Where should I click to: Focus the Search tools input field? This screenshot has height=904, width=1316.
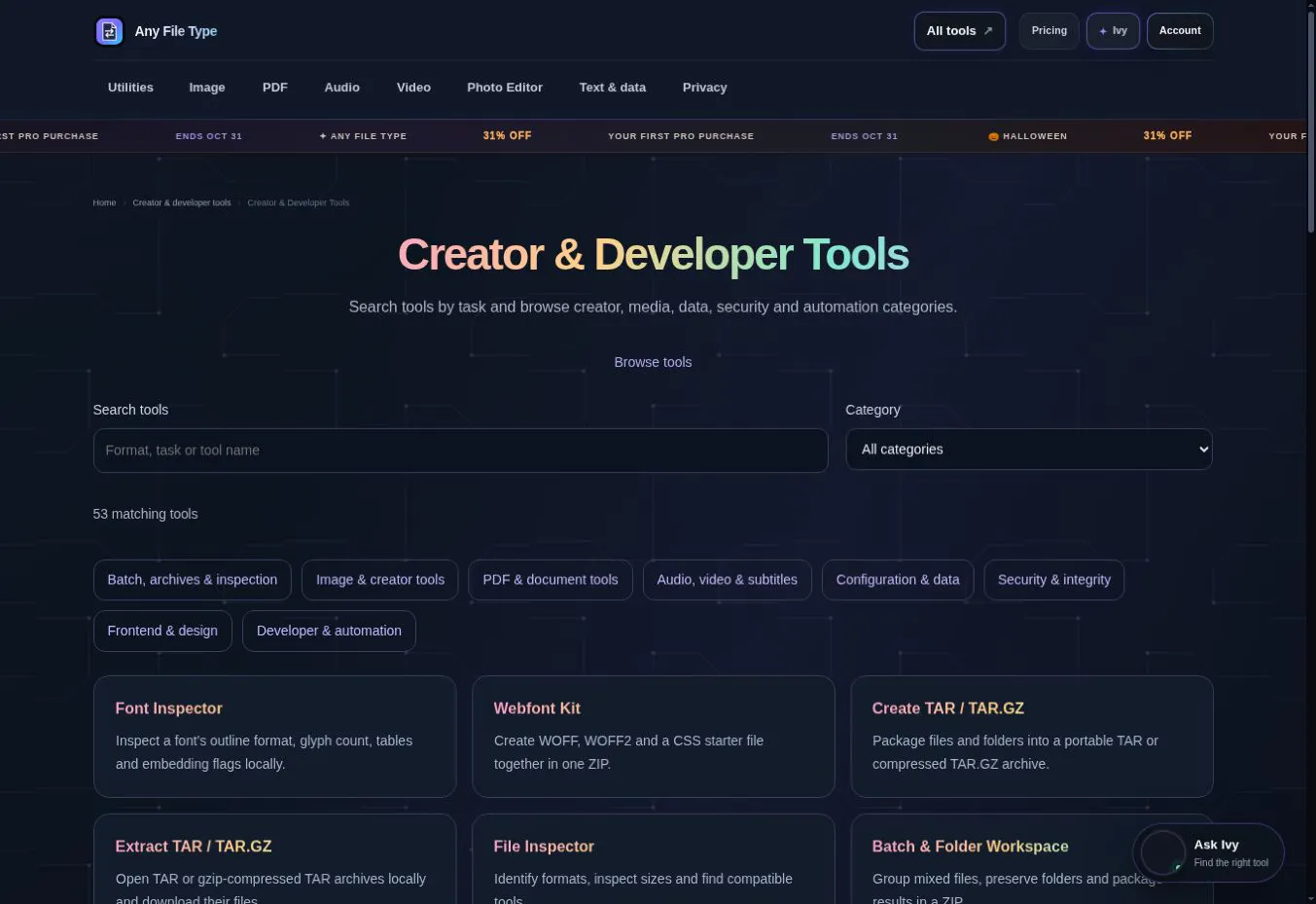pos(460,451)
